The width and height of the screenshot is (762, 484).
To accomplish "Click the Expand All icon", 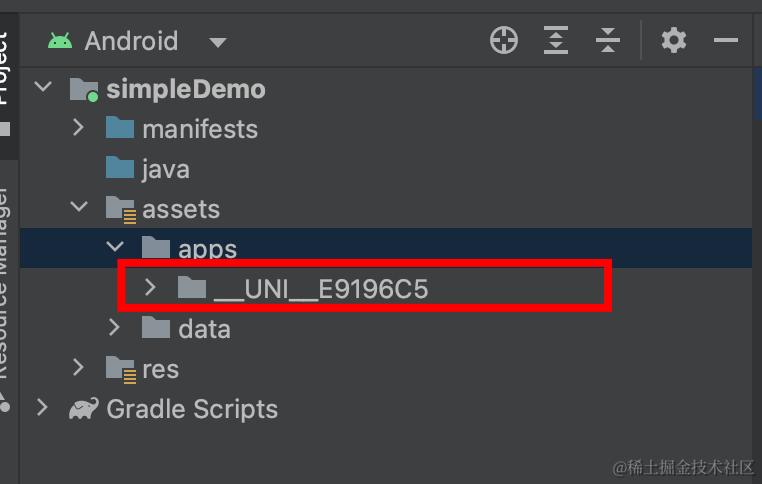I will pos(556,41).
